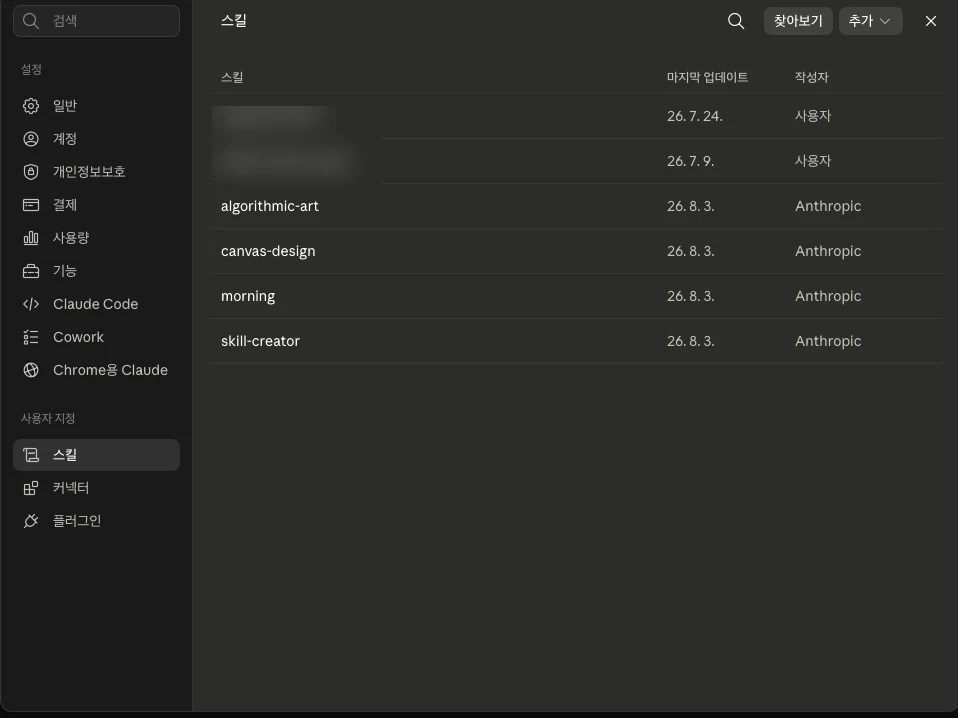Click the date 26. 7. 9.
This screenshot has height=718, width=958.
690,161
